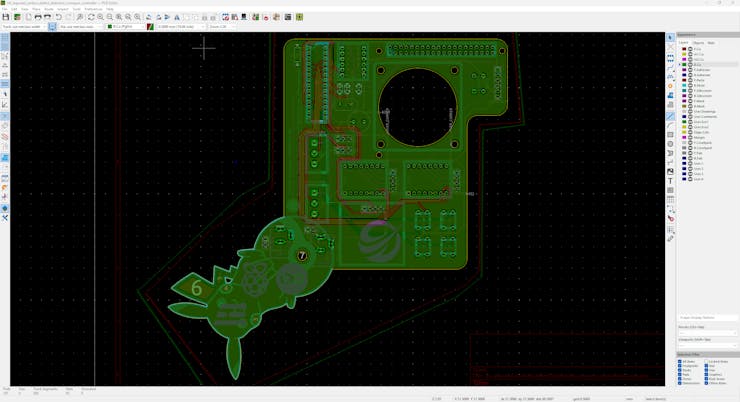The image size is (740, 402).
Task: Zoom out using the toolbar magnifier
Action: tap(109, 17)
